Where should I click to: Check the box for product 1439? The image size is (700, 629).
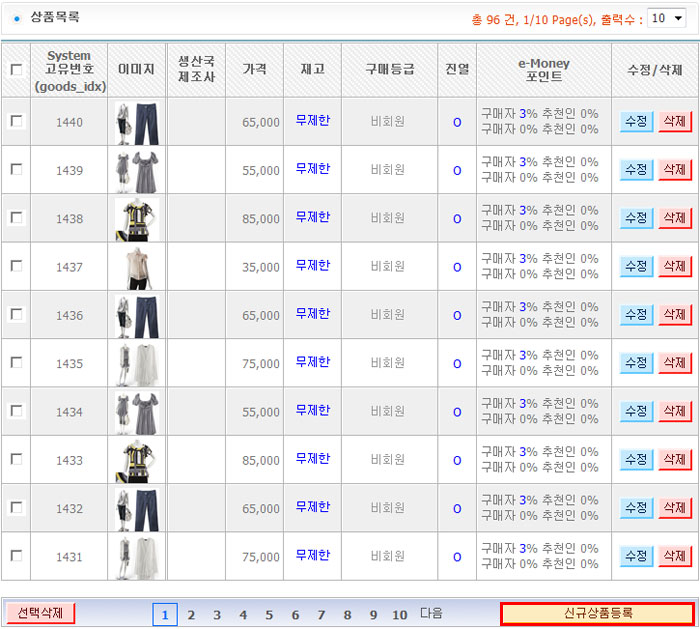click(x=16, y=169)
